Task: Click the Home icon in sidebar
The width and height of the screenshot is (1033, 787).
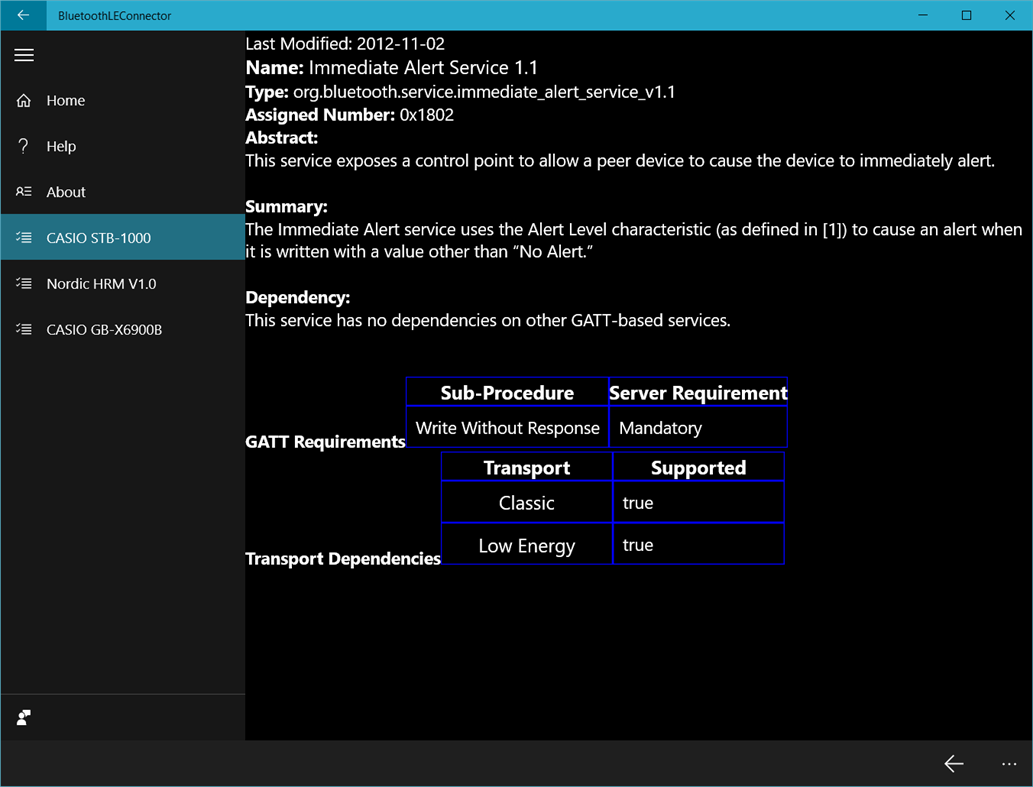Action: tap(24, 100)
